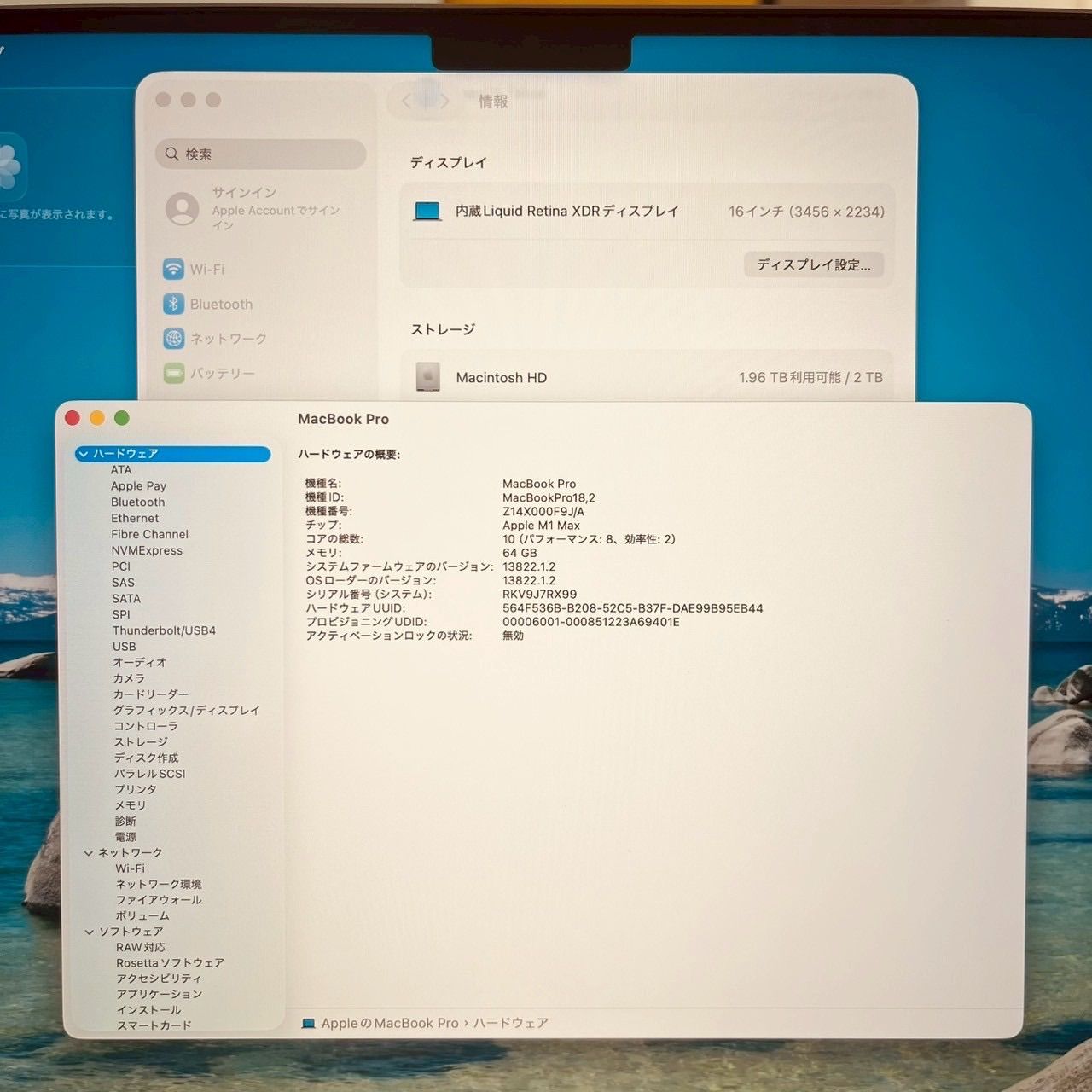Select Rosetta ソフトウェア under ソフトウェア
Image resolution: width=1092 pixels, height=1092 pixels.
170,962
